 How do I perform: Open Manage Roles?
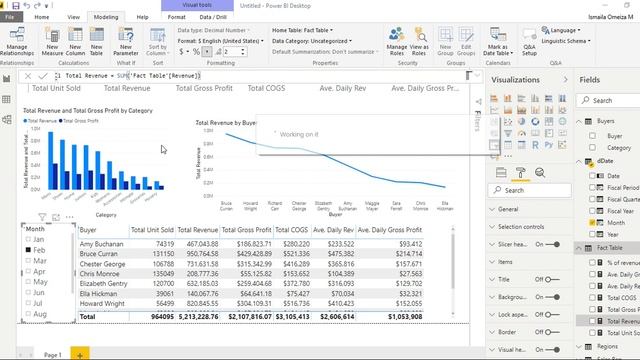pyautogui.click(x=396, y=41)
